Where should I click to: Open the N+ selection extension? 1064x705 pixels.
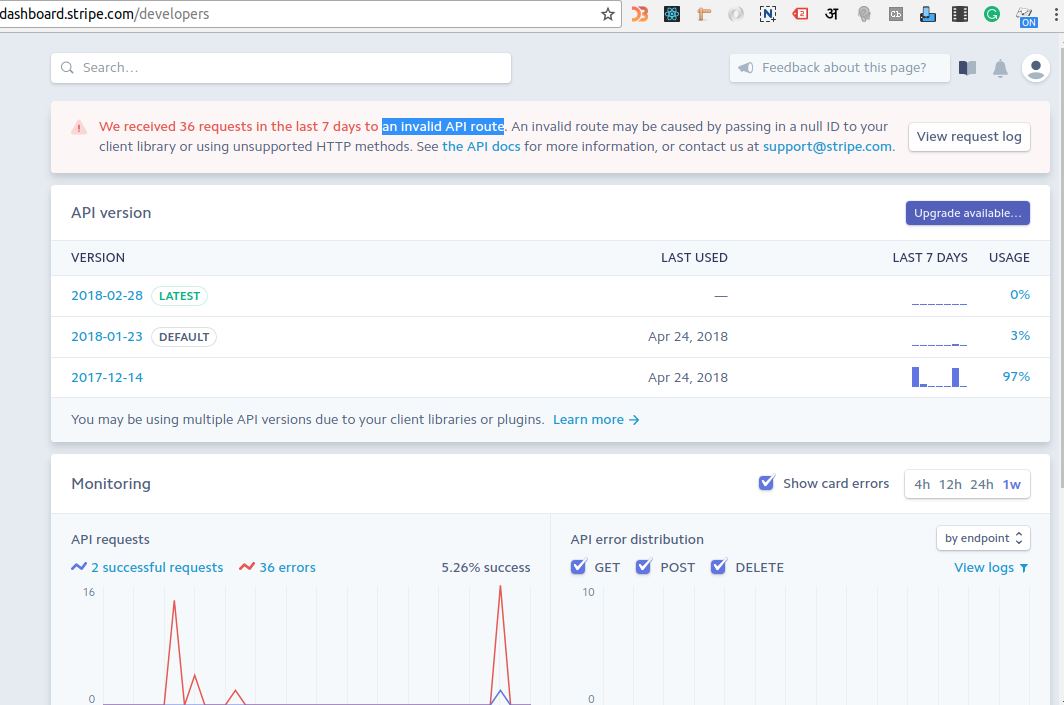click(x=767, y=14)
